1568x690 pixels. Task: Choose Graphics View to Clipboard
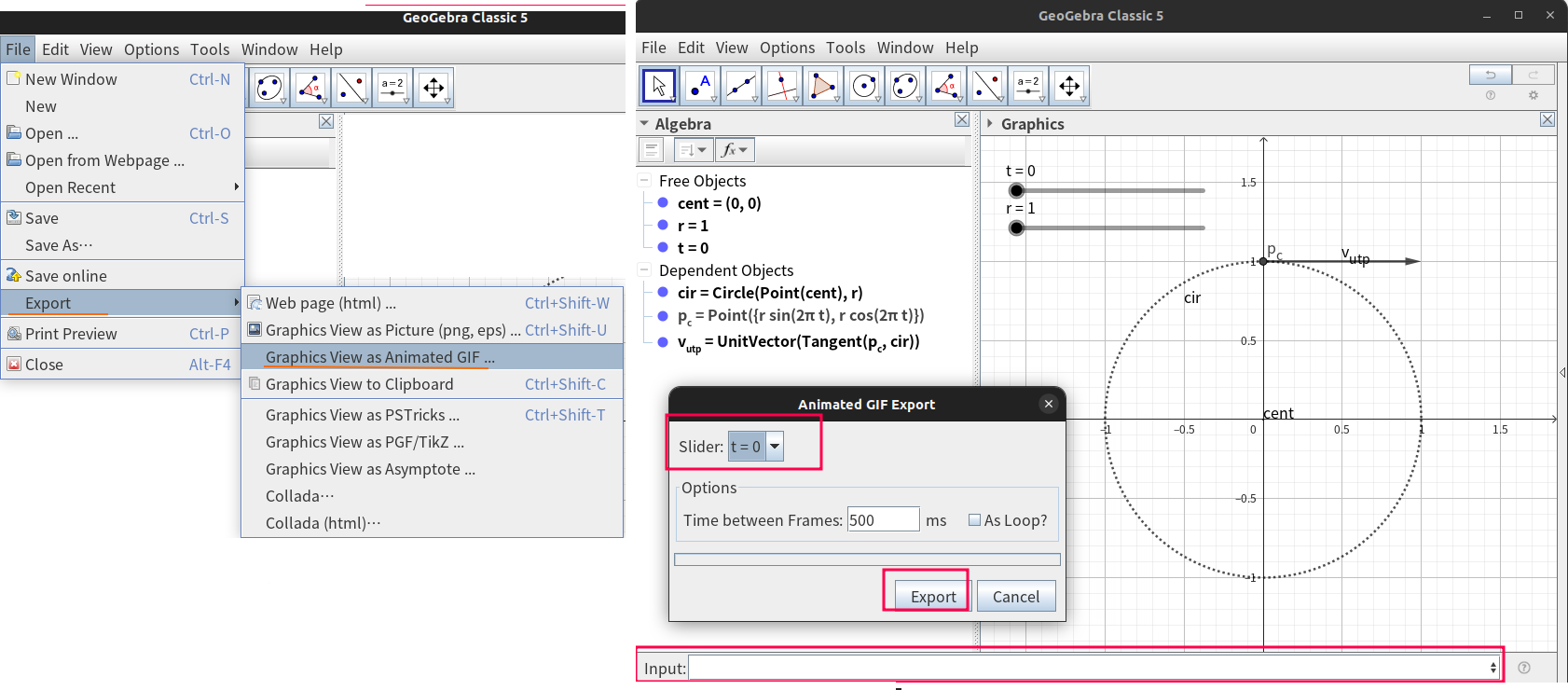(433, 384)
